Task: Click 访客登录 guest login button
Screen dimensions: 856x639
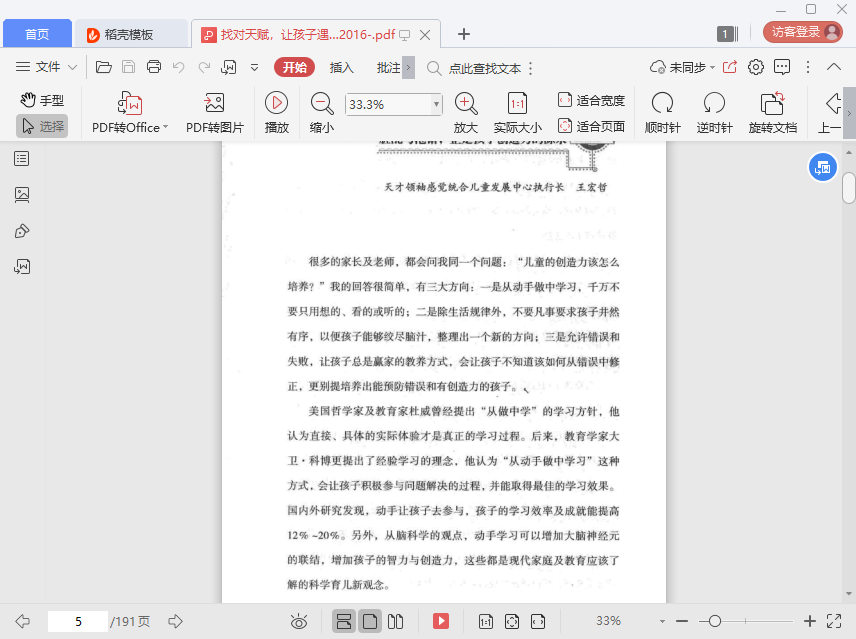Action: pos(802,32)
